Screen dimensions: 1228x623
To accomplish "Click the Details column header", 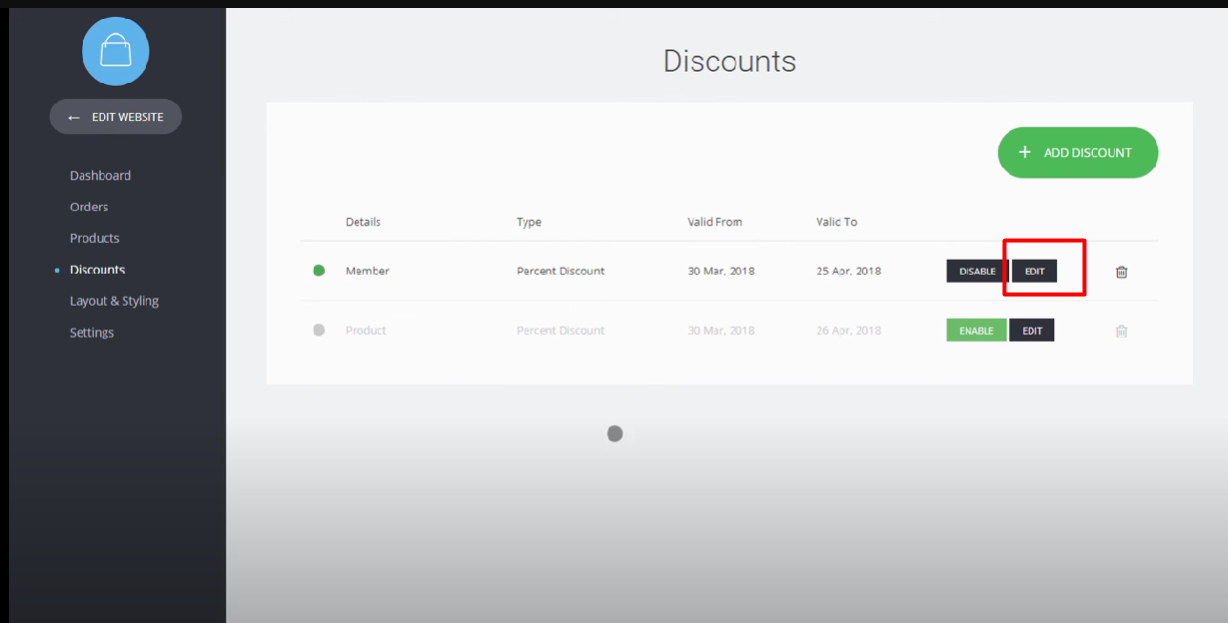I will click(363, 222).
